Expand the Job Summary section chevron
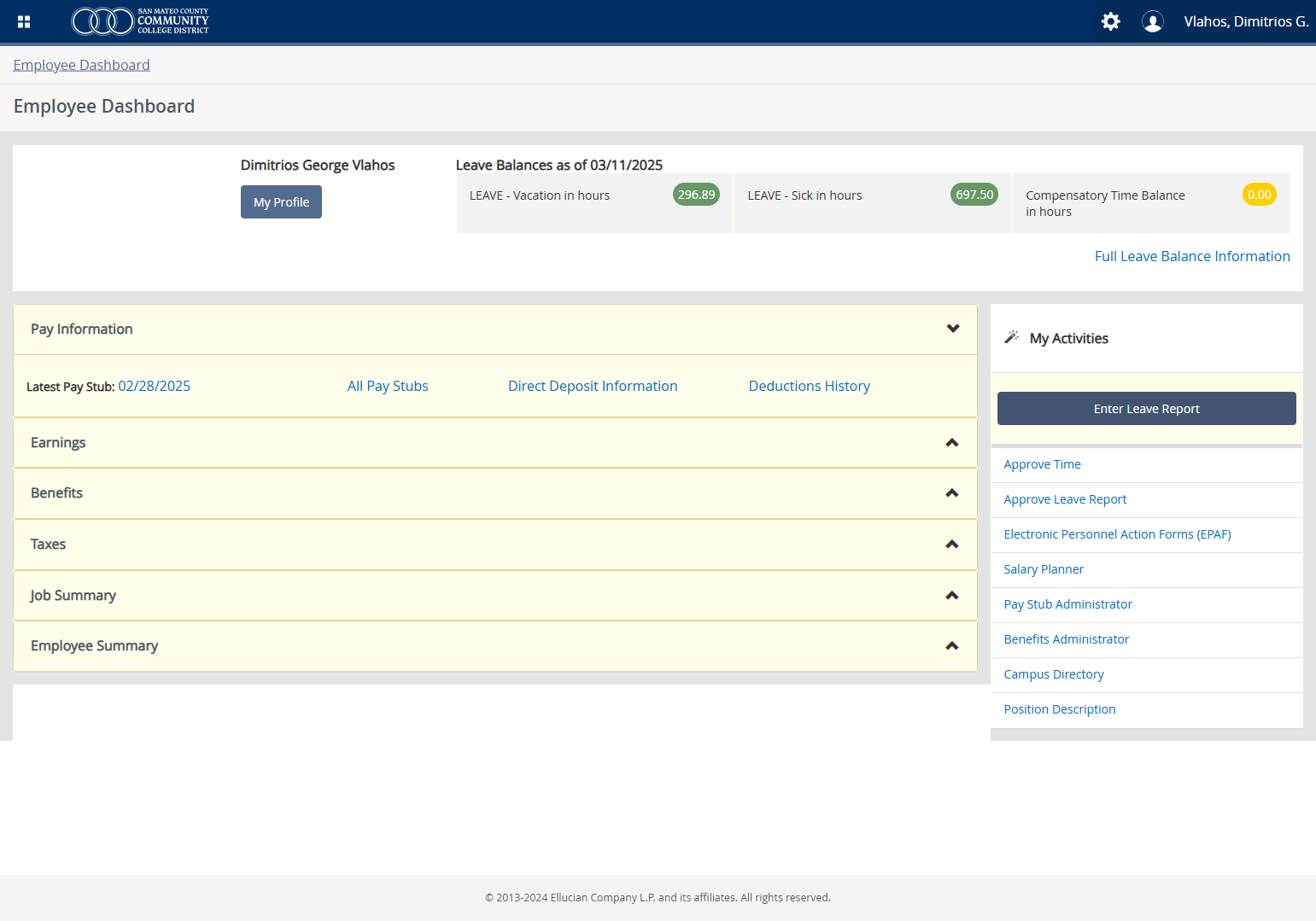The height and width of the screenshot is (921, 1316). pyautogui.click(x=952, y=595)
